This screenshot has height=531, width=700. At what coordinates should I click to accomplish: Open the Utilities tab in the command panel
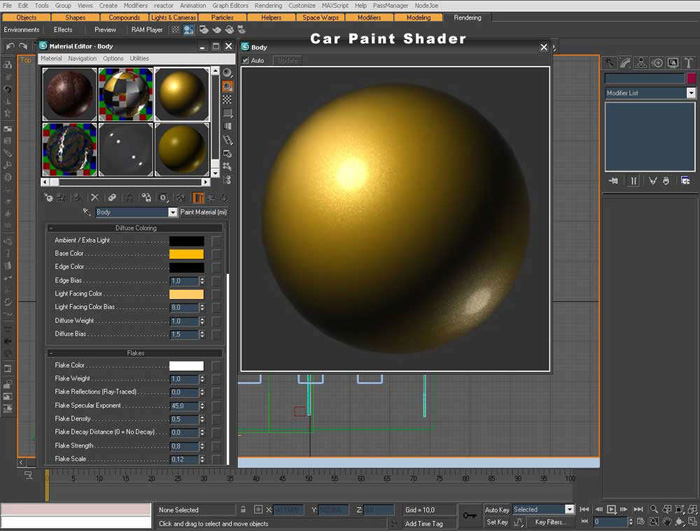coord(686,63)
